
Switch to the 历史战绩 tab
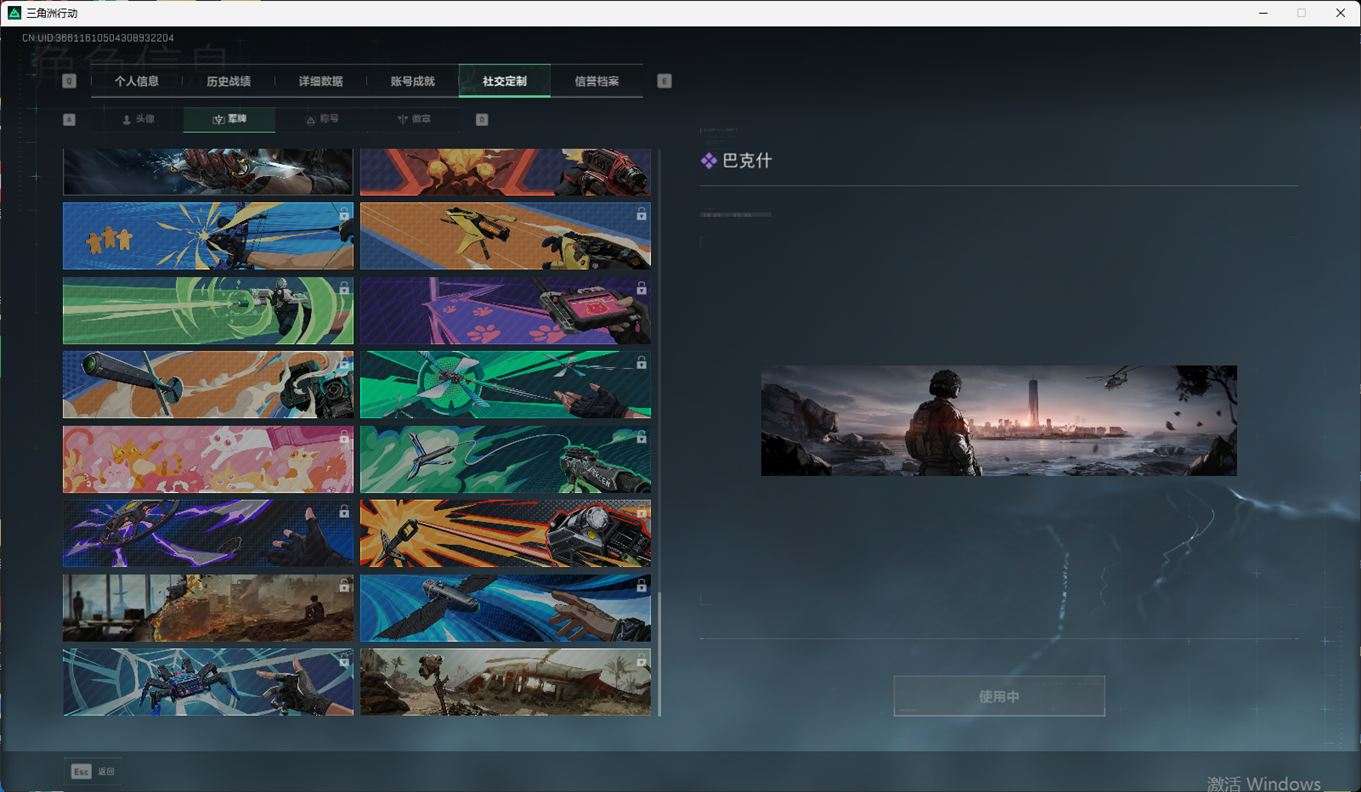(228, 81)
